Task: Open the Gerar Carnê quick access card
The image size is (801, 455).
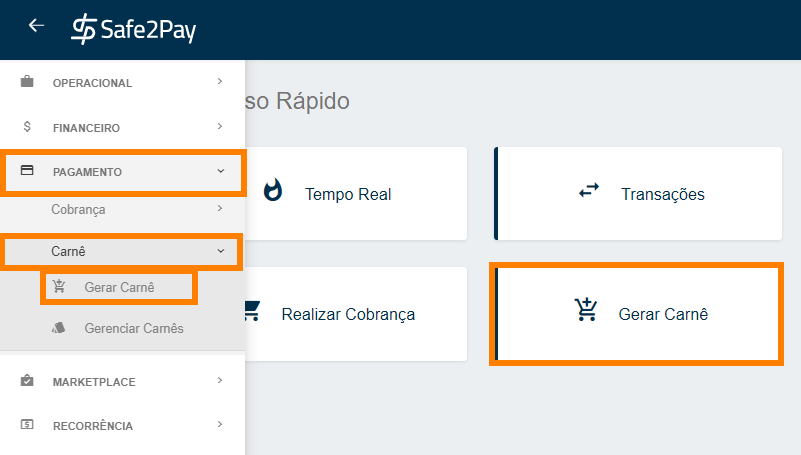Action: pos(638,314)
